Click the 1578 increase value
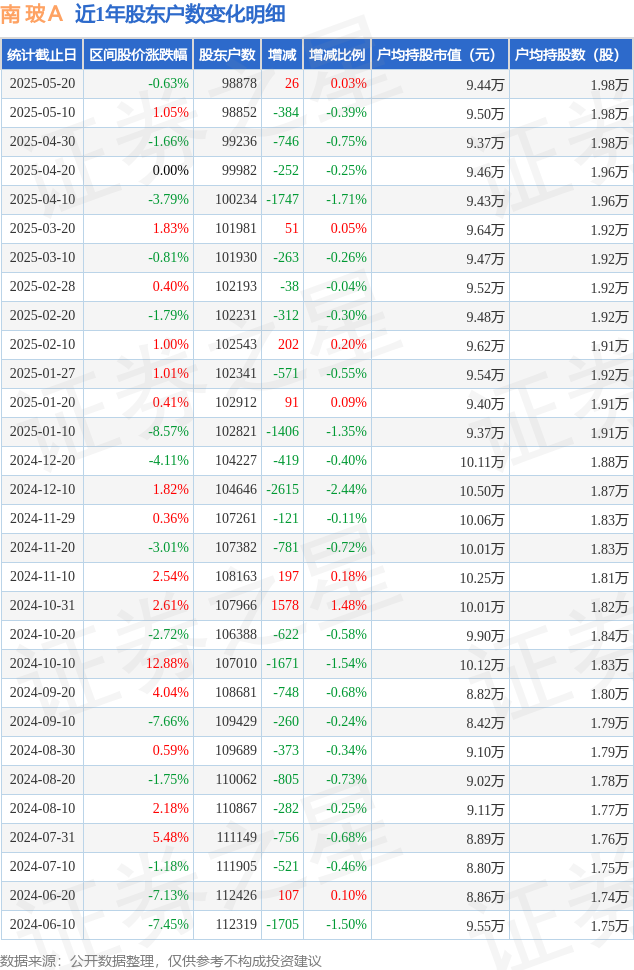634x970 pixels. 285,606
